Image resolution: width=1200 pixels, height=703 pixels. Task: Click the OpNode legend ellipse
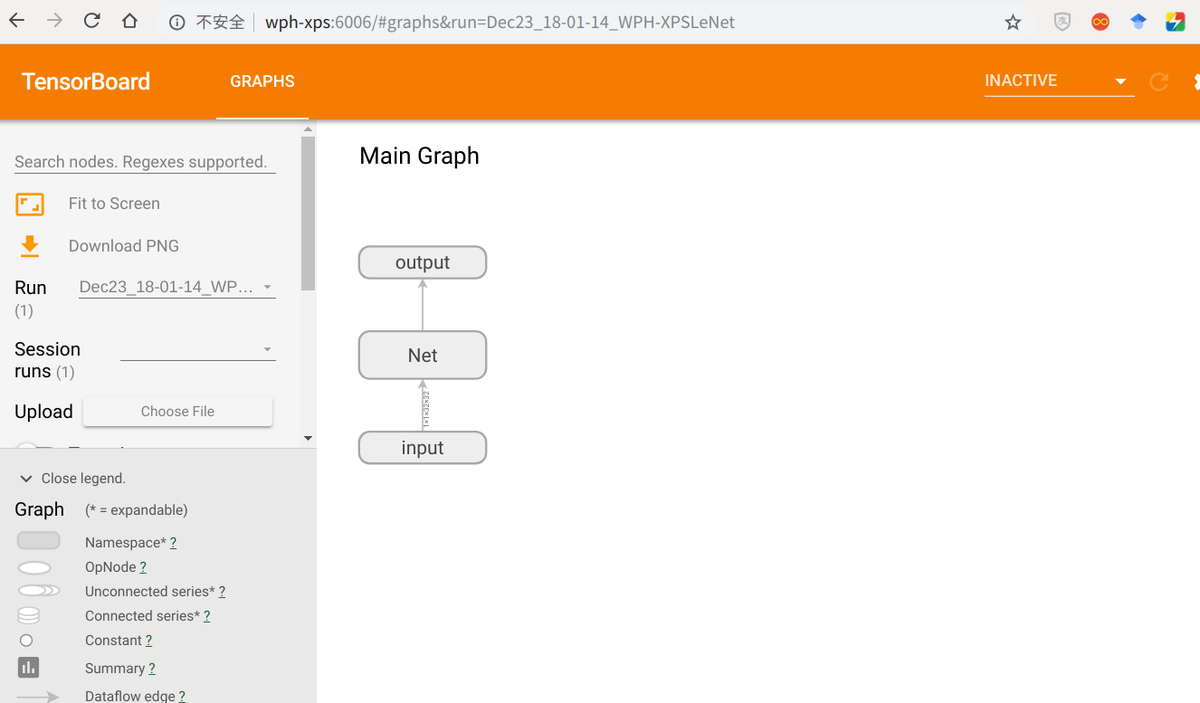pyautogui.click(x=35, y=567)
